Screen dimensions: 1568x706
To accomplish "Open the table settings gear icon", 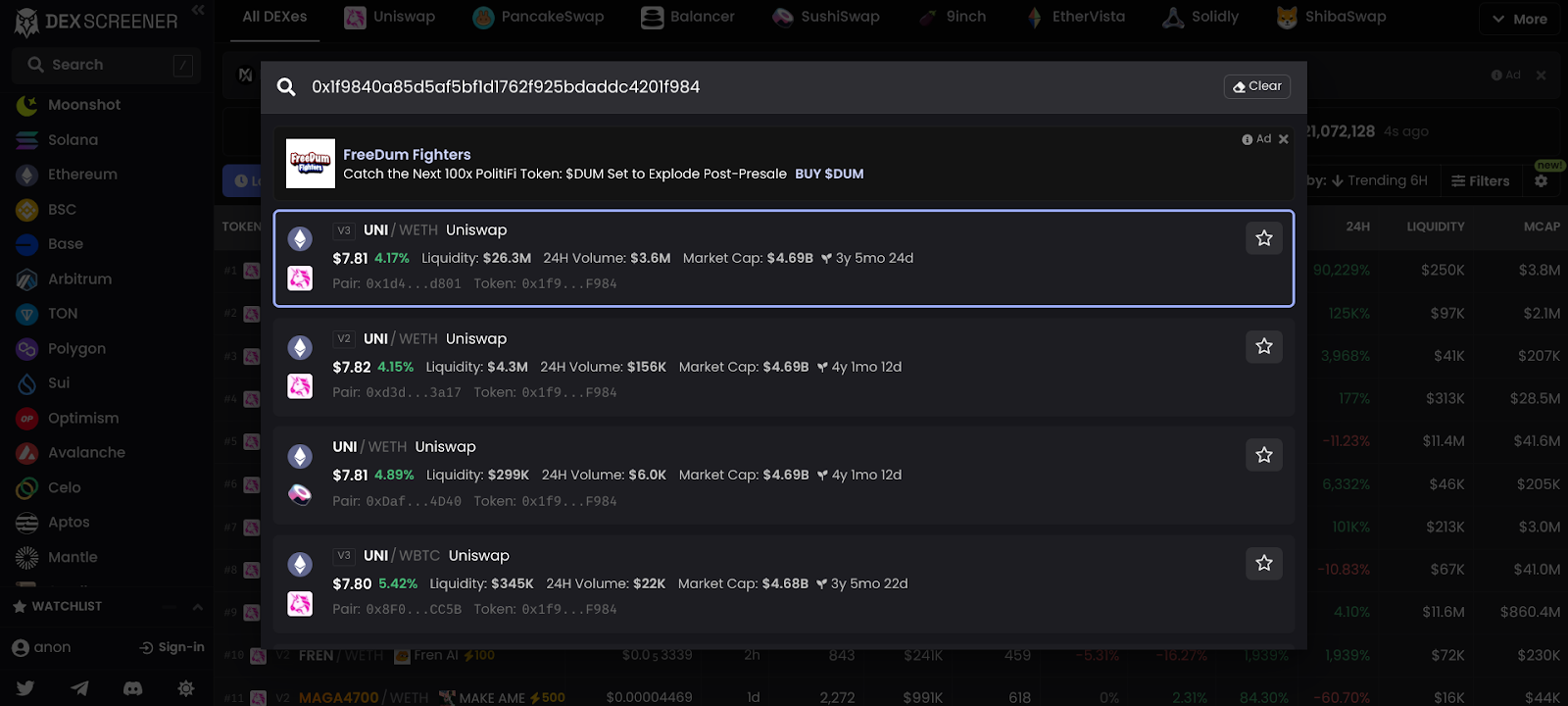I will click(x=1542, y=181).
